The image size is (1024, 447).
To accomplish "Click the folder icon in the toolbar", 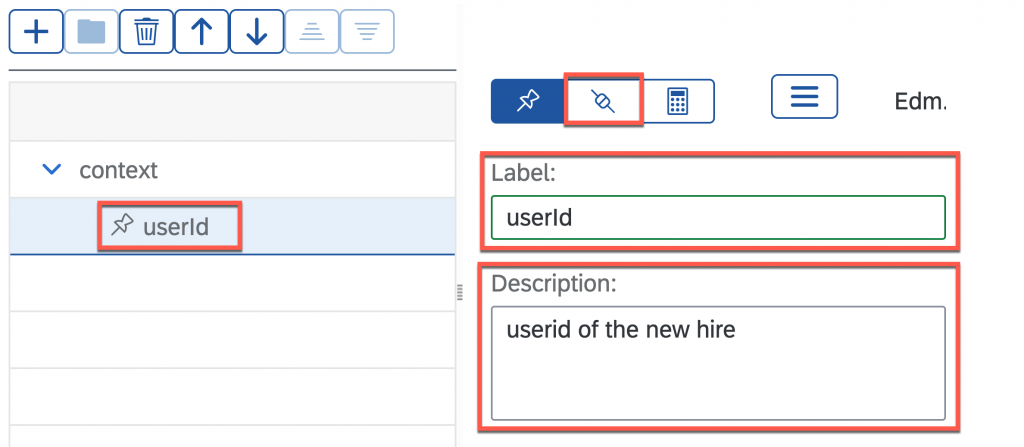I will (91, 31).
